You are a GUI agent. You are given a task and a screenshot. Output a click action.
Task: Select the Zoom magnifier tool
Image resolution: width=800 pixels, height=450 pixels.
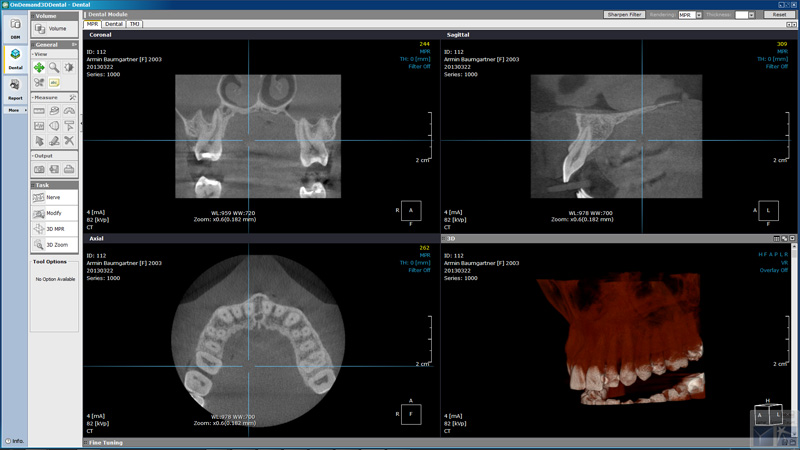pyautogui.click(x=54, y=68)
